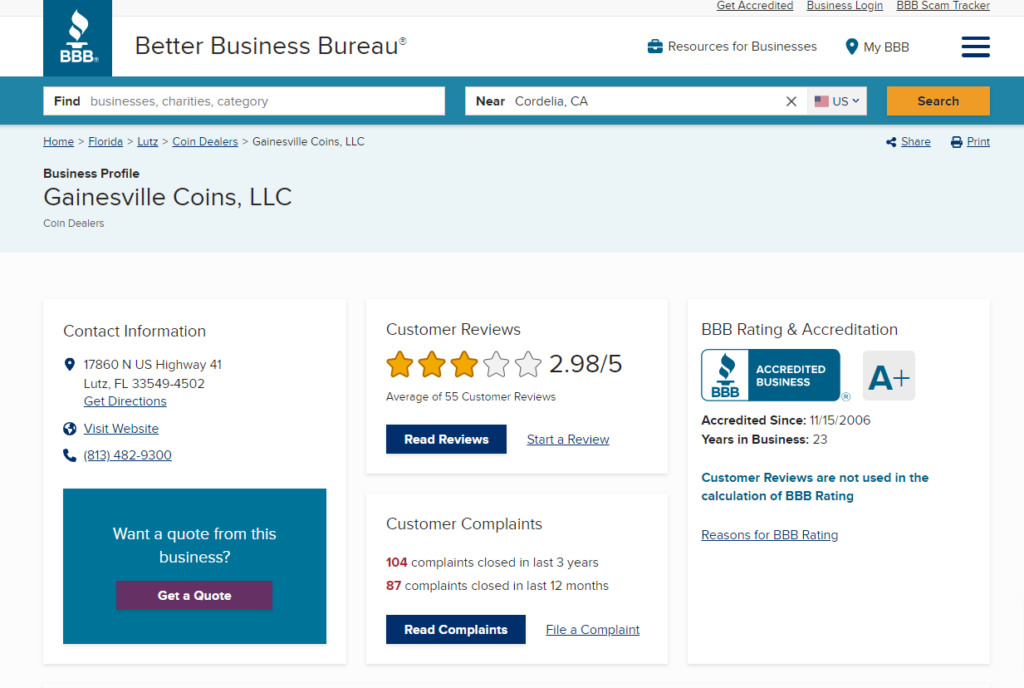Click the Gainesville Coins, LLC heading

(x=168, y=197)
